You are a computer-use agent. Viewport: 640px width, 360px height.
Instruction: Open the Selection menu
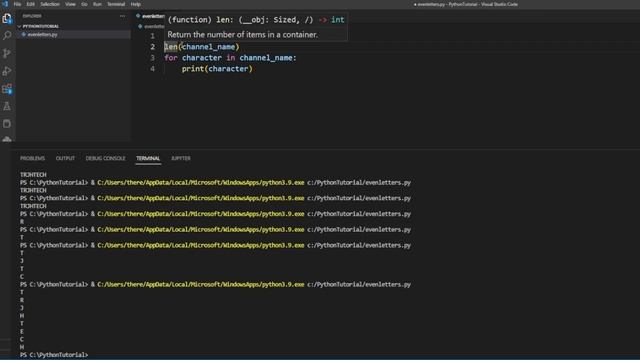(50, 4)
